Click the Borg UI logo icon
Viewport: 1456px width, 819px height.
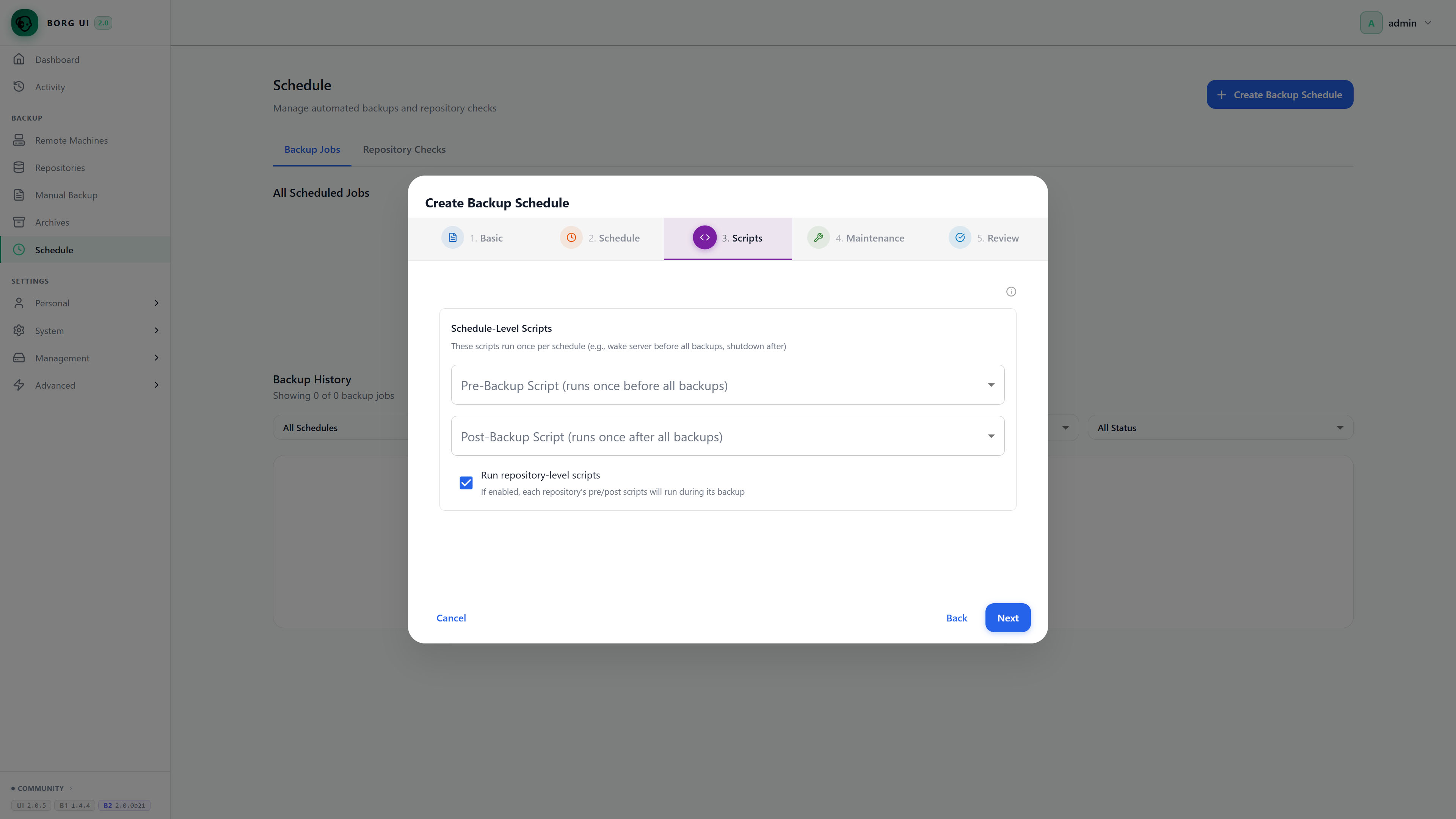tap(24, 23)
